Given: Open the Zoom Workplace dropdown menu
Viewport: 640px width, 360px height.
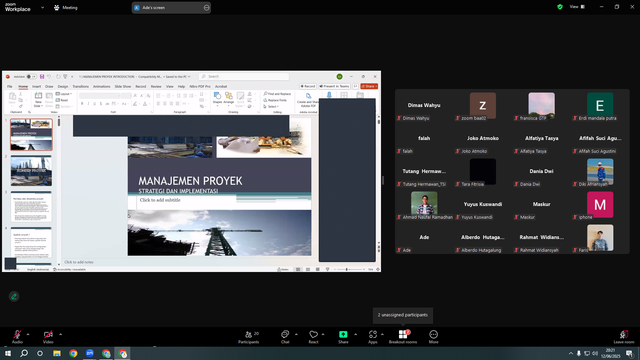Looking at the screenshot, I should (42, 7).
